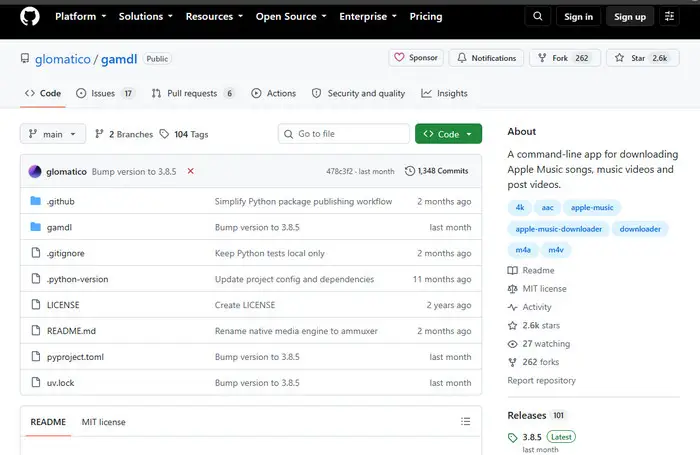Screen dimensions: 700x455
Task: Star the repository with Star button
Action: point(643,58)
